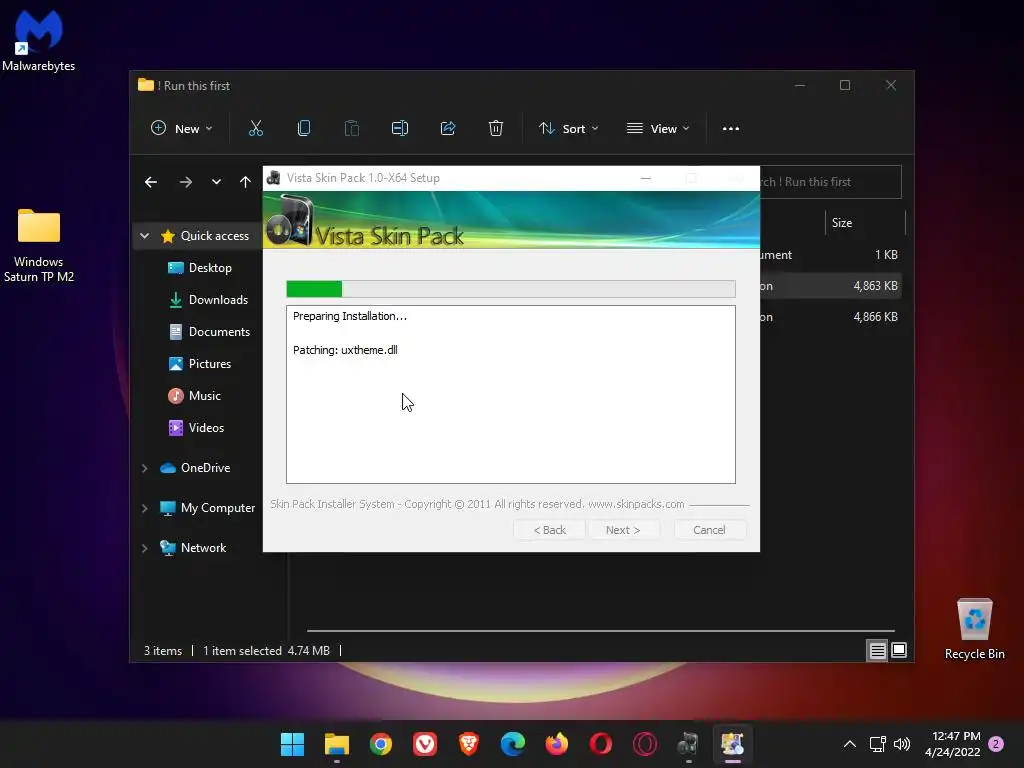
Task: Open recent locations chevron dropdown
Action: coord(216,182)
